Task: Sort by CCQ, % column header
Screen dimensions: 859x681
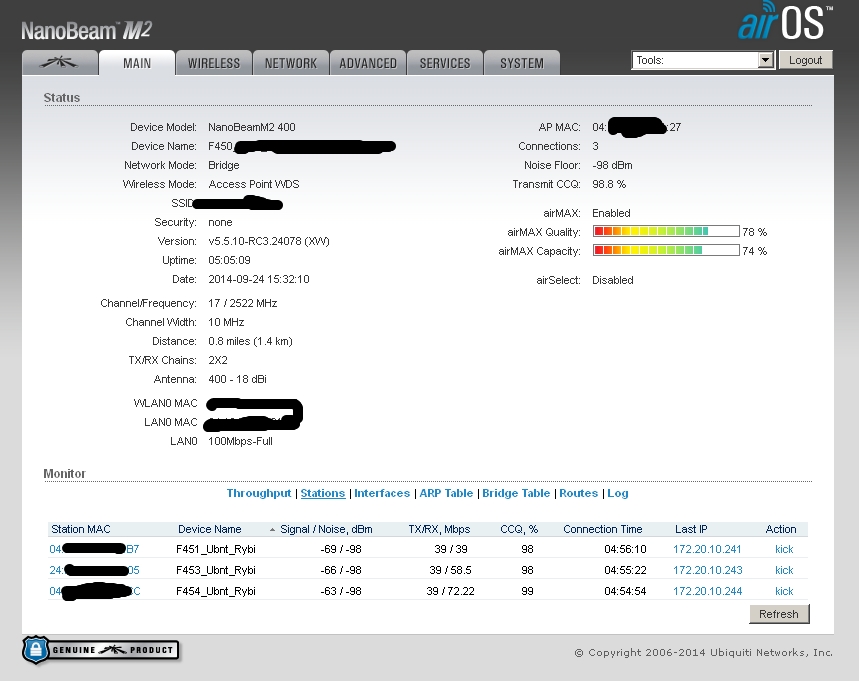Action: [519, 529]
